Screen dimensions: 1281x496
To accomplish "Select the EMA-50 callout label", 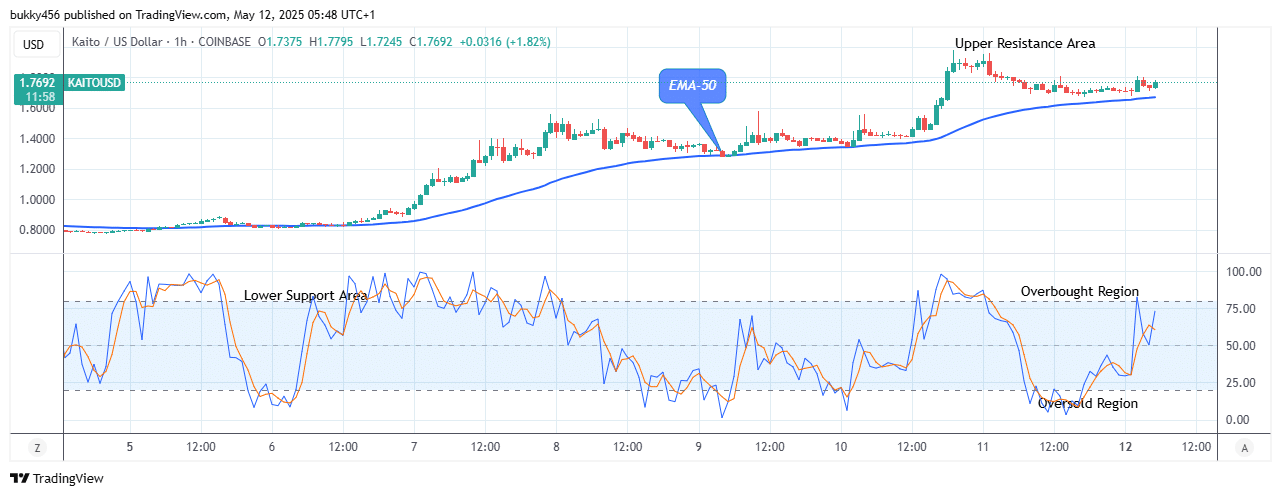I will (693, 86).
